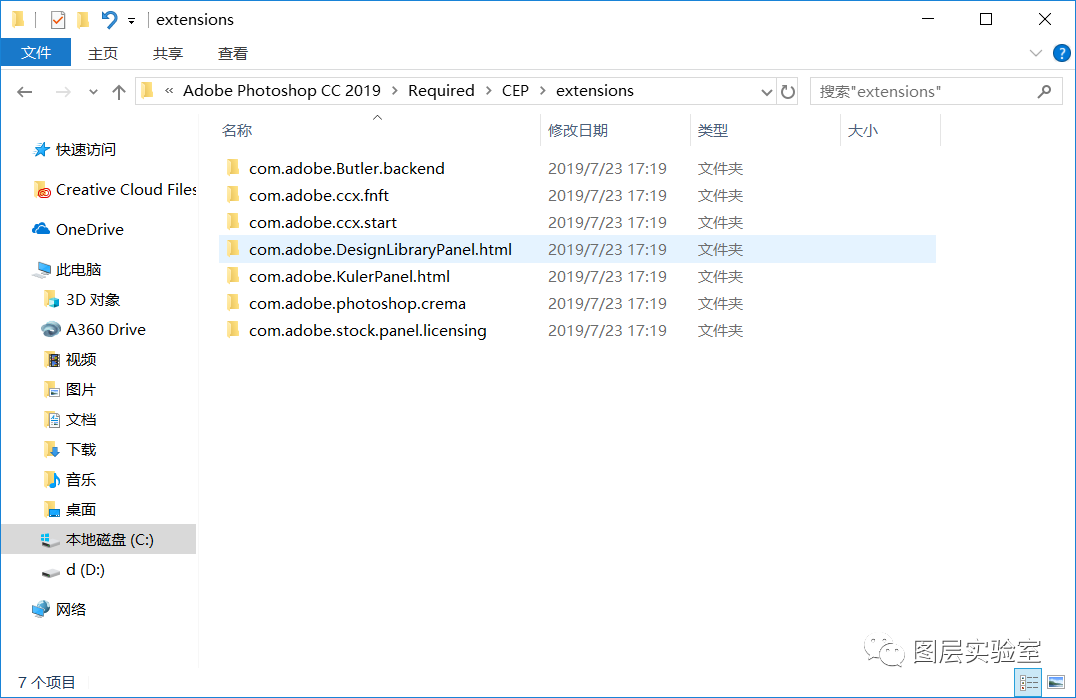Open 图片 folder in sidebar
1076x698 pixels.
[80, 390]
